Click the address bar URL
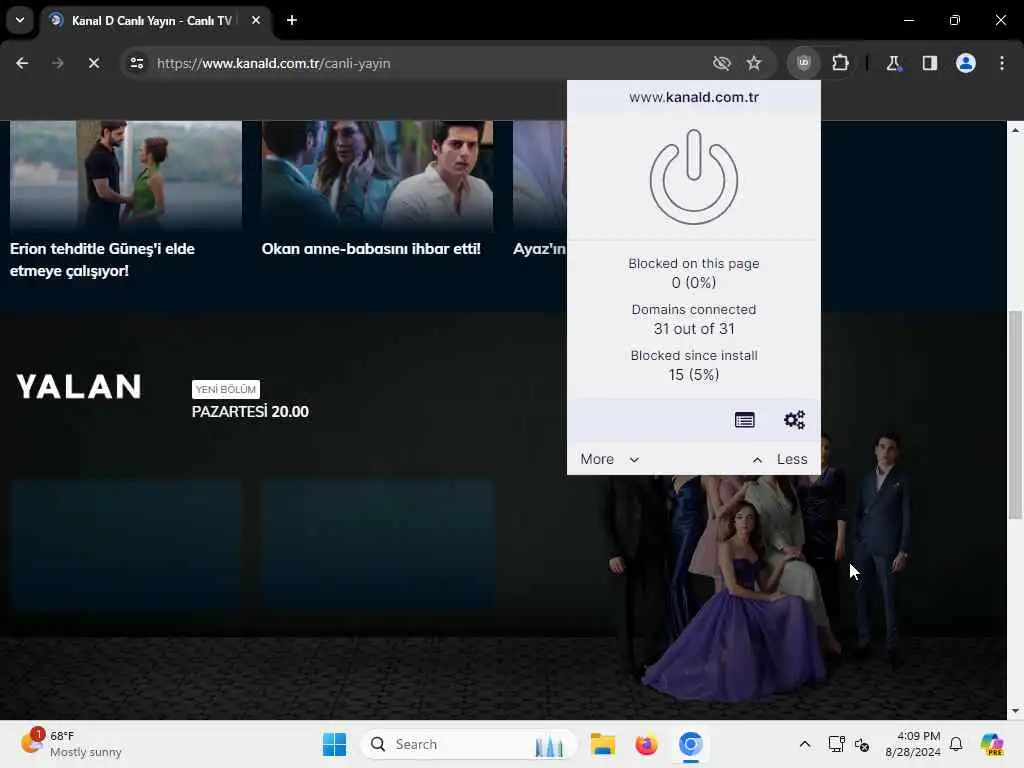Viewport: 1024px width, 768px height. [274, 63]
